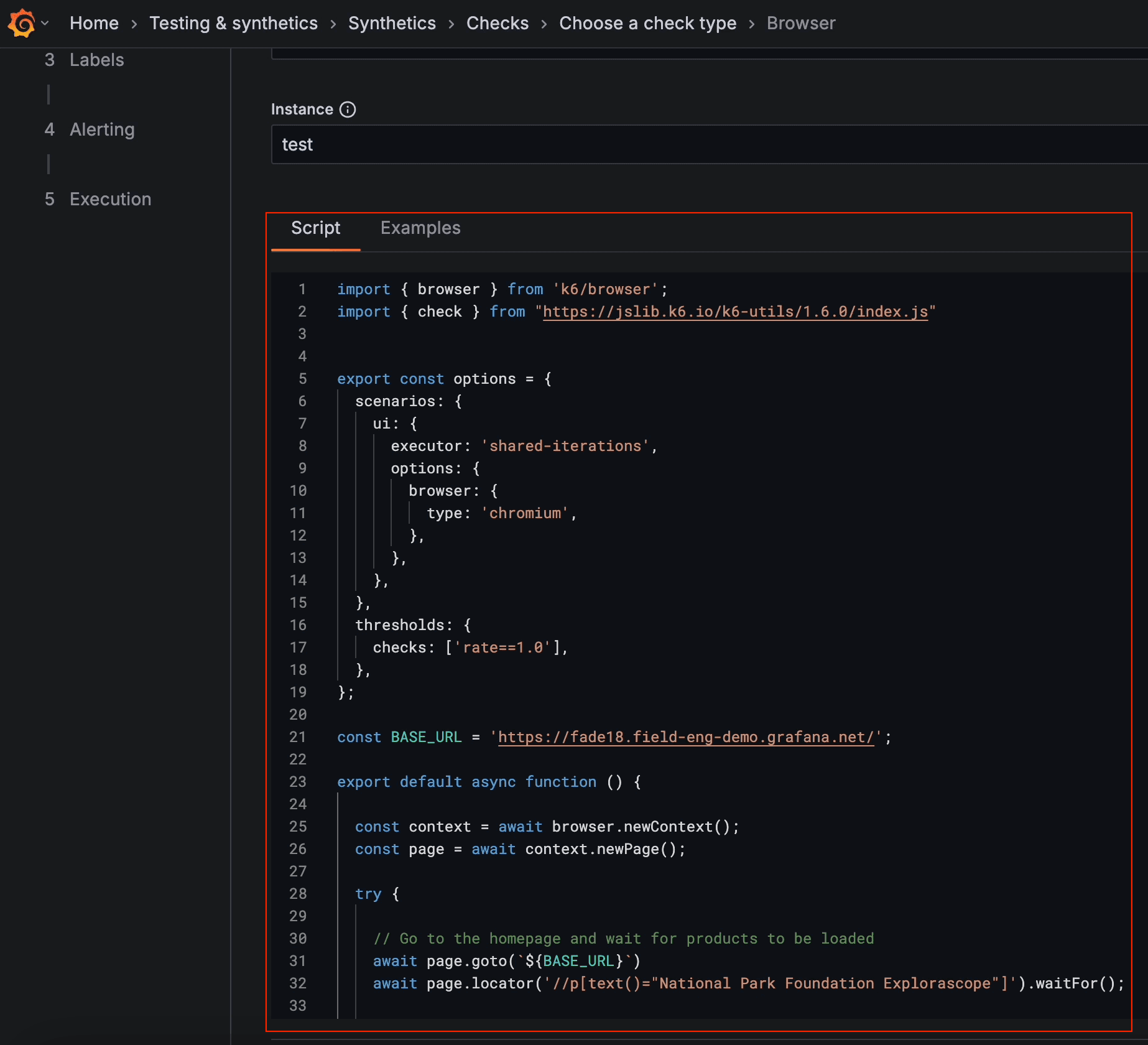The height and width of the screenshot is (1045, 1148).
Task: Open the fade18 BASE_URL link
Action: coord(687,737)
